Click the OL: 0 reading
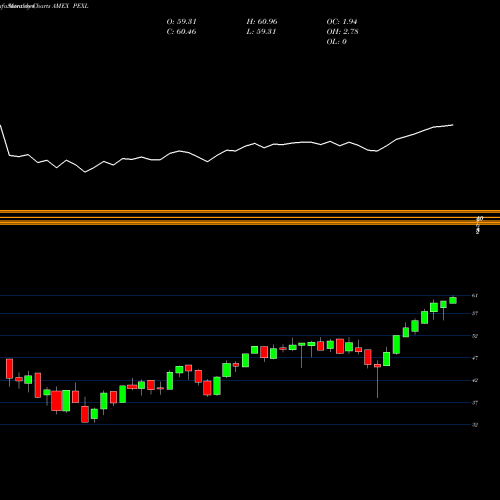The width and height of the screenshot is (500, 500). [x=336, y=42]
